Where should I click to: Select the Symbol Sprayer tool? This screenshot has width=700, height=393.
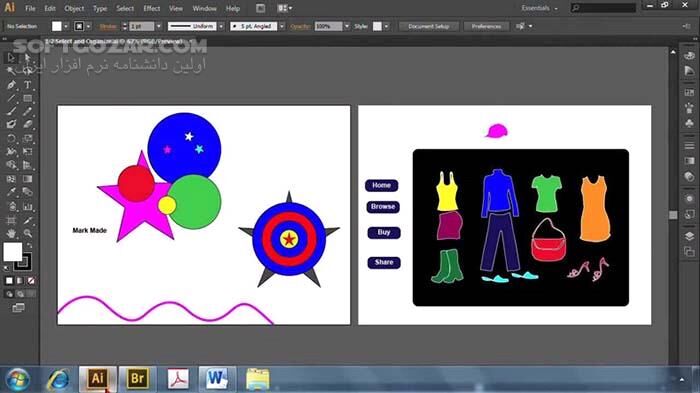coord(11,206)
